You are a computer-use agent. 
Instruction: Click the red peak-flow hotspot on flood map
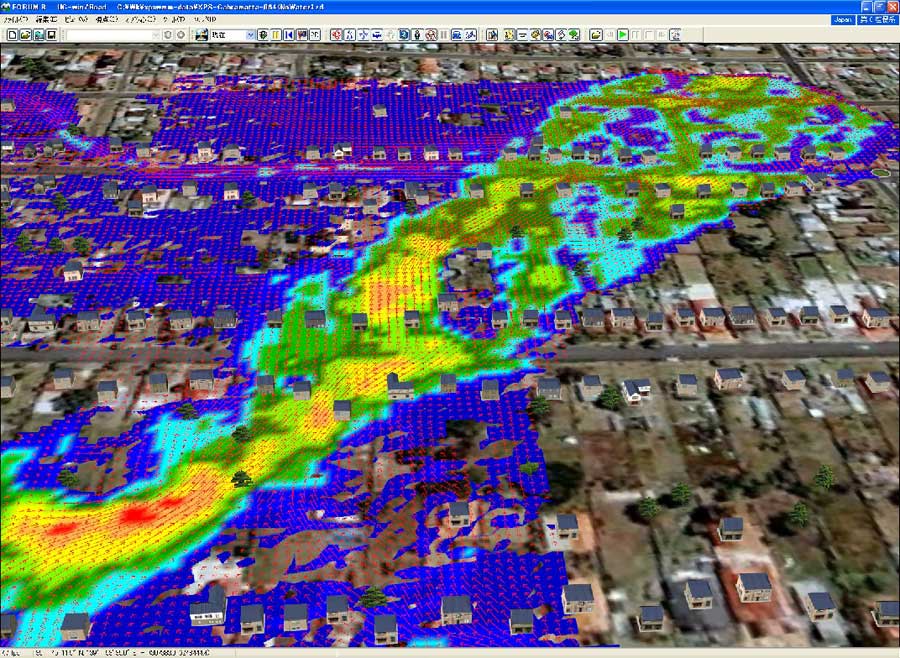[x=136, y=515]
